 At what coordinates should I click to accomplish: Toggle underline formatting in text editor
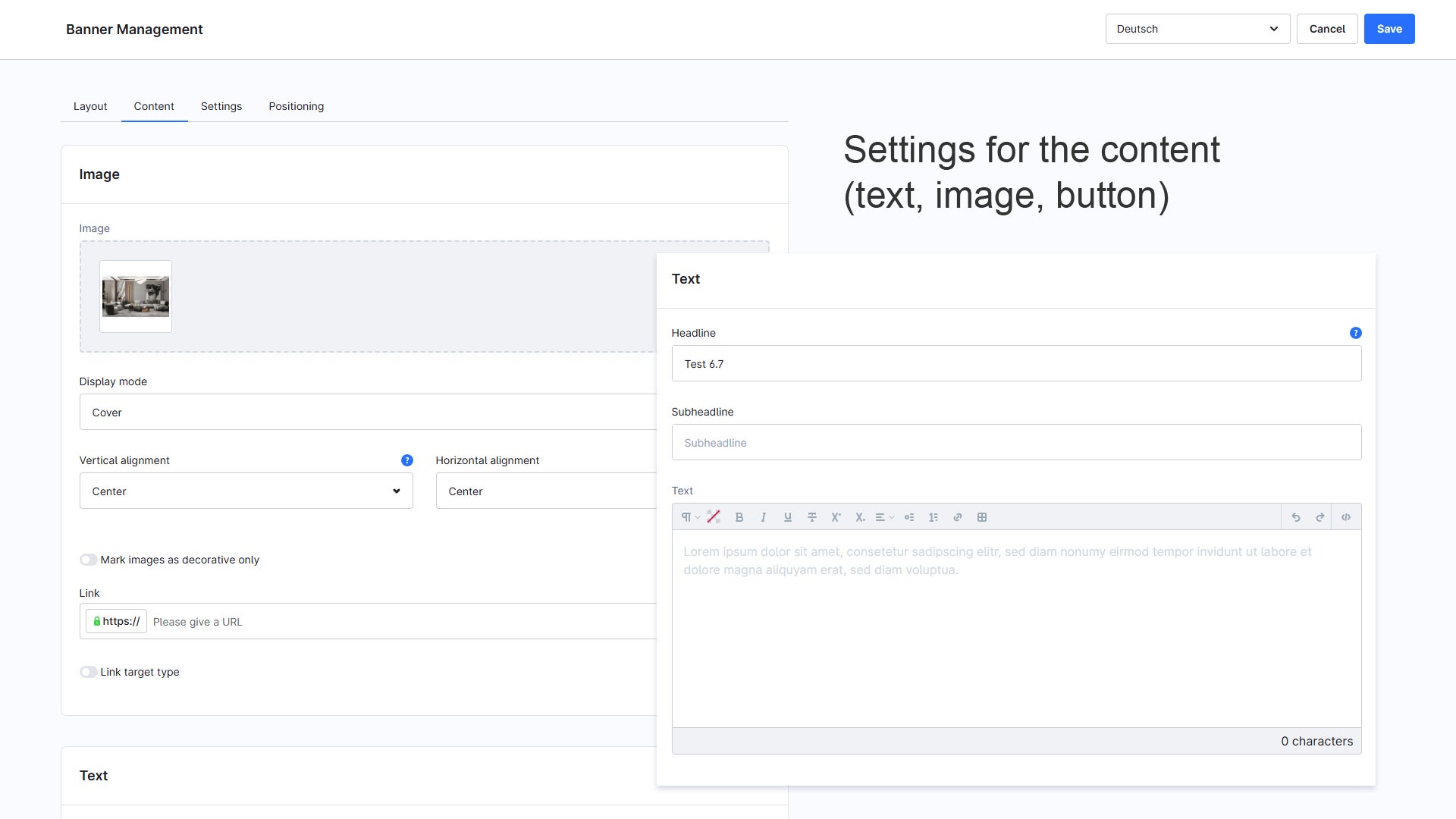pos(788,517)
